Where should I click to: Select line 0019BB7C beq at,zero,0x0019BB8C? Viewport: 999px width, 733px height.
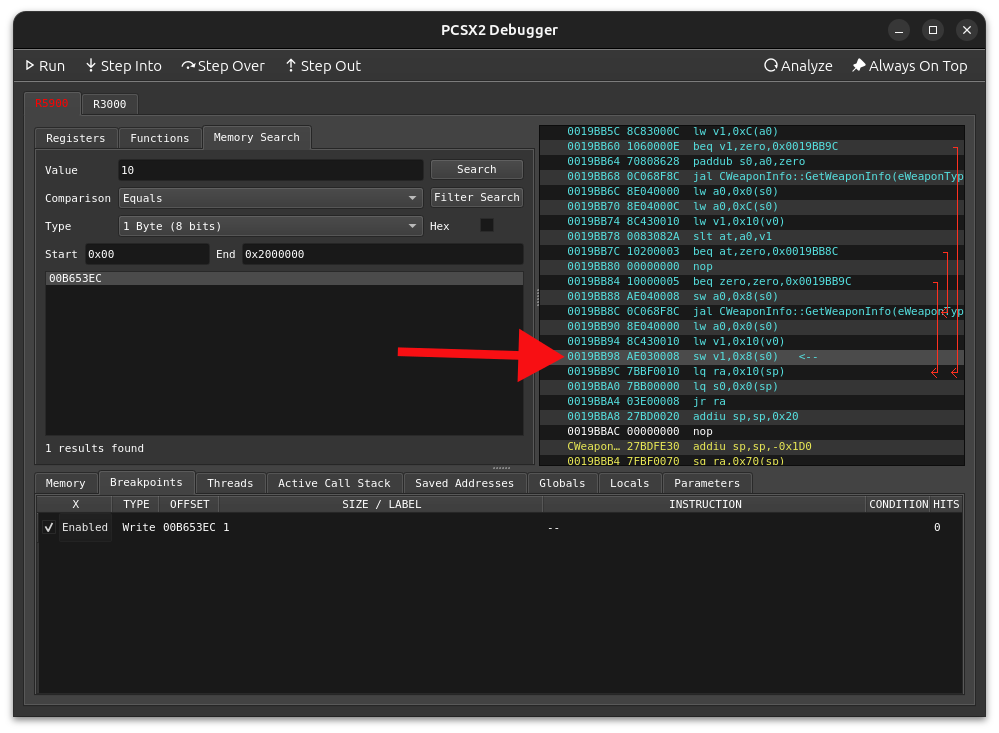751,251
